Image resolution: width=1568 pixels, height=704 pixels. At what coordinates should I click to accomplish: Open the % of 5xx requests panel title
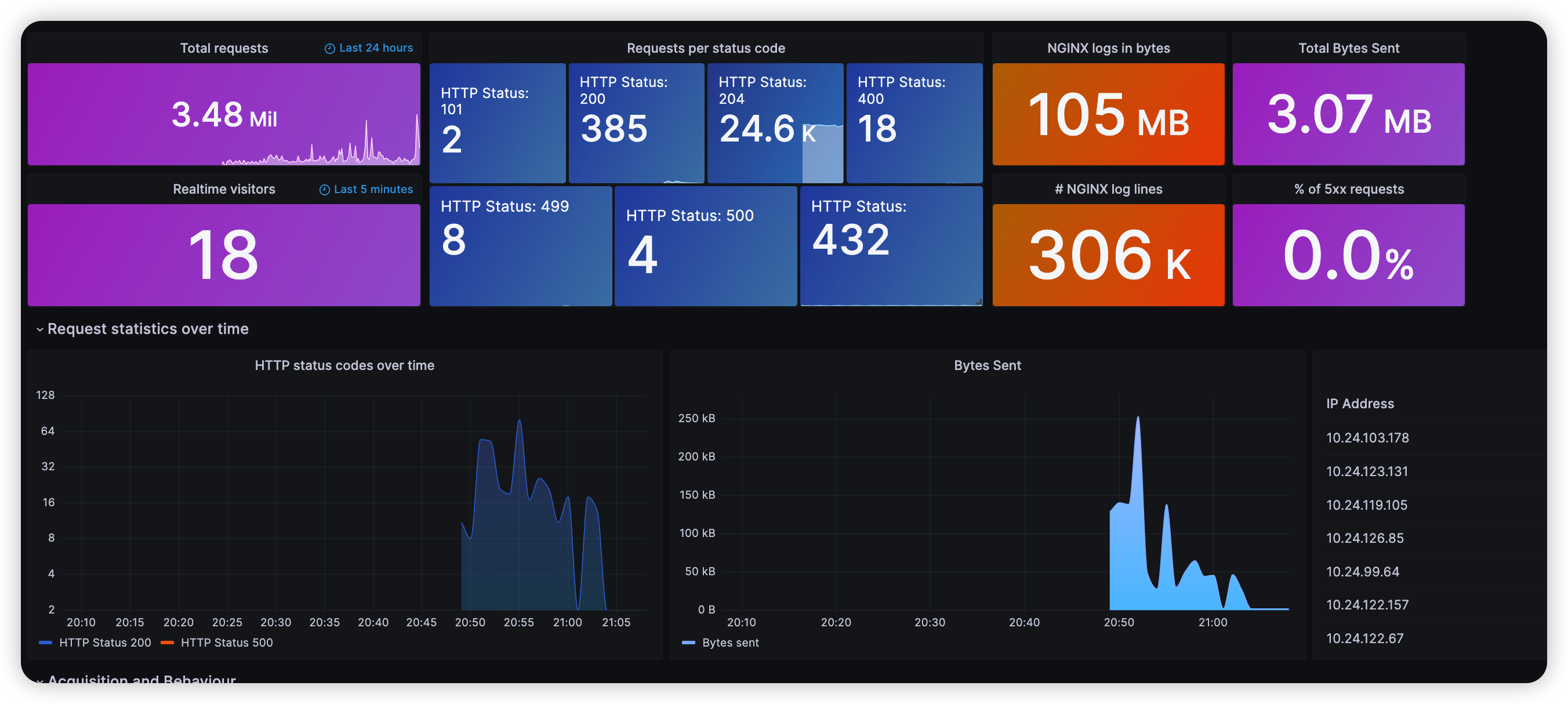[x=1348, y=189]
